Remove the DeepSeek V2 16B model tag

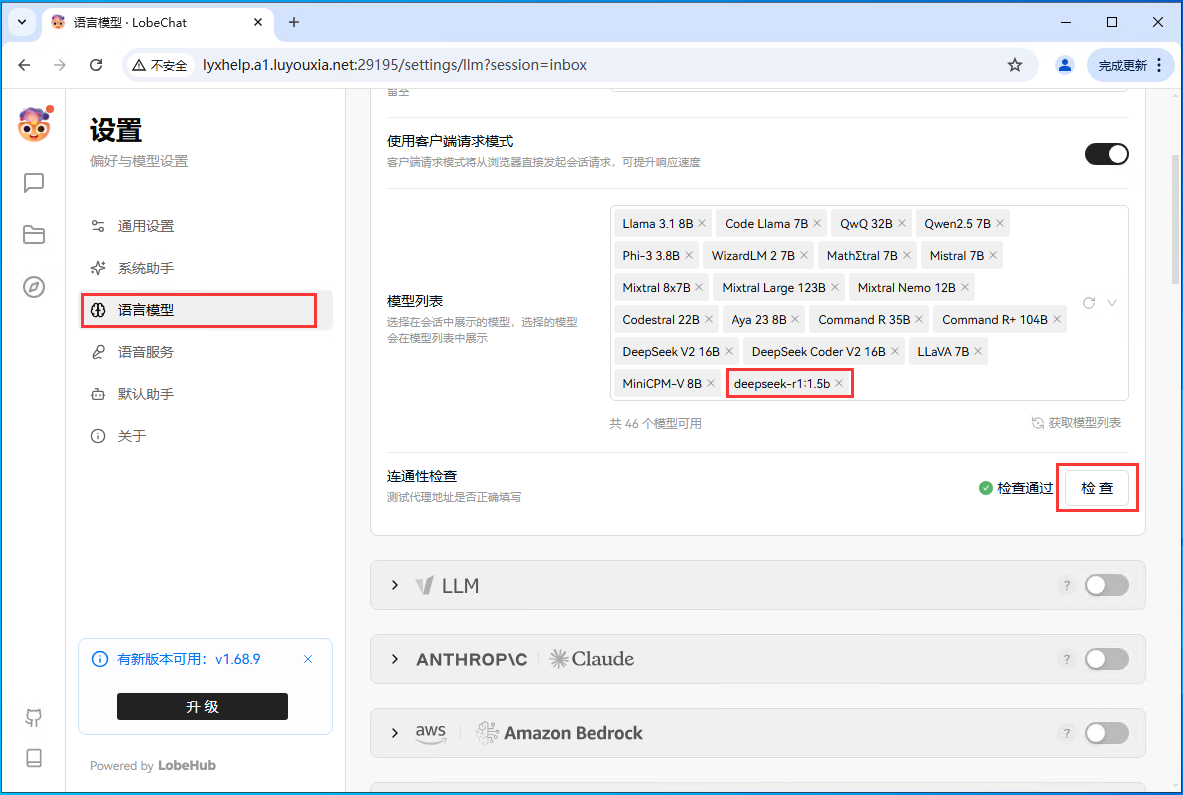point(729,351)
